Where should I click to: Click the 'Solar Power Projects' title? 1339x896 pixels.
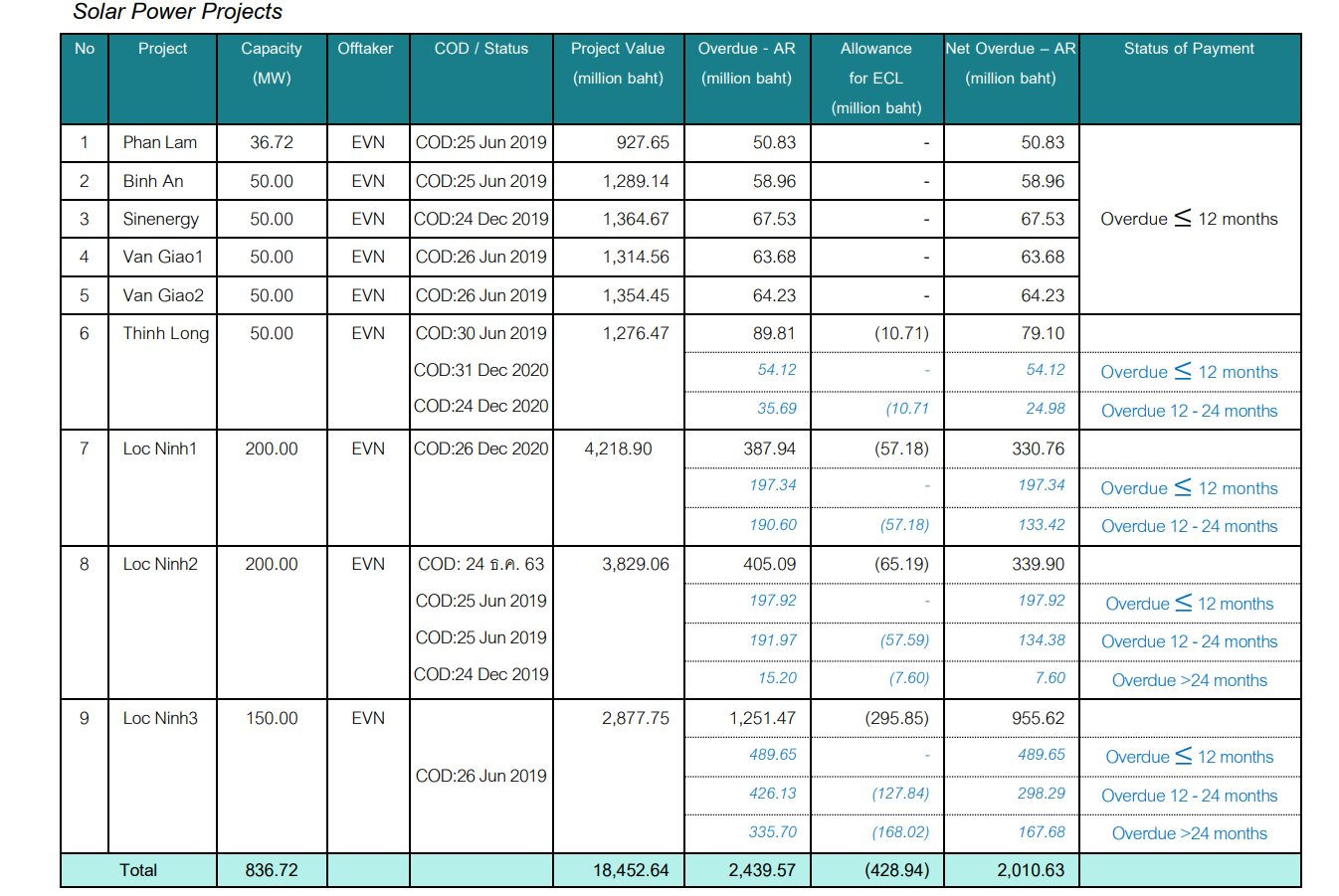177,12
